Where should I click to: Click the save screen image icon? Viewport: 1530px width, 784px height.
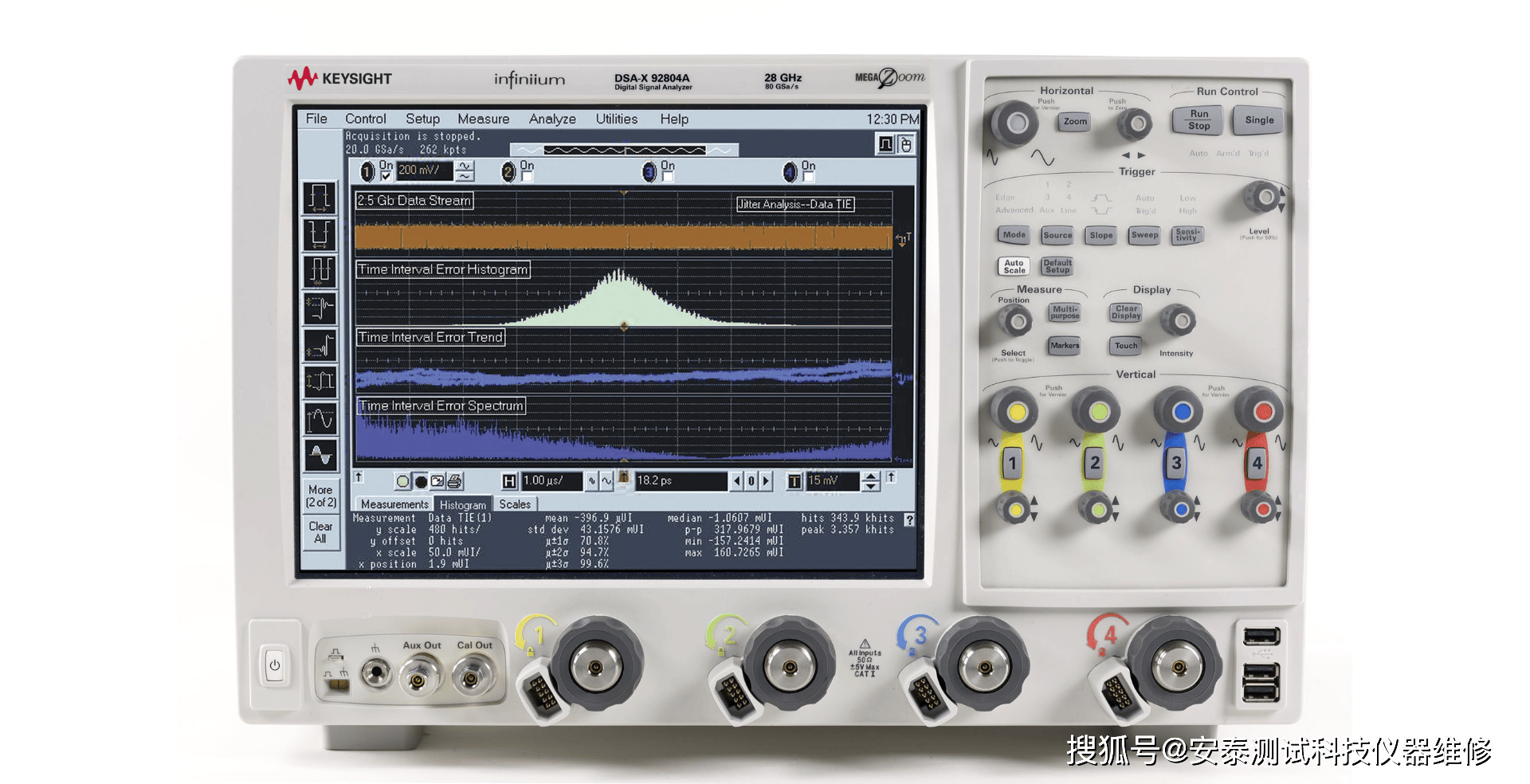click(x=437, y=481)
